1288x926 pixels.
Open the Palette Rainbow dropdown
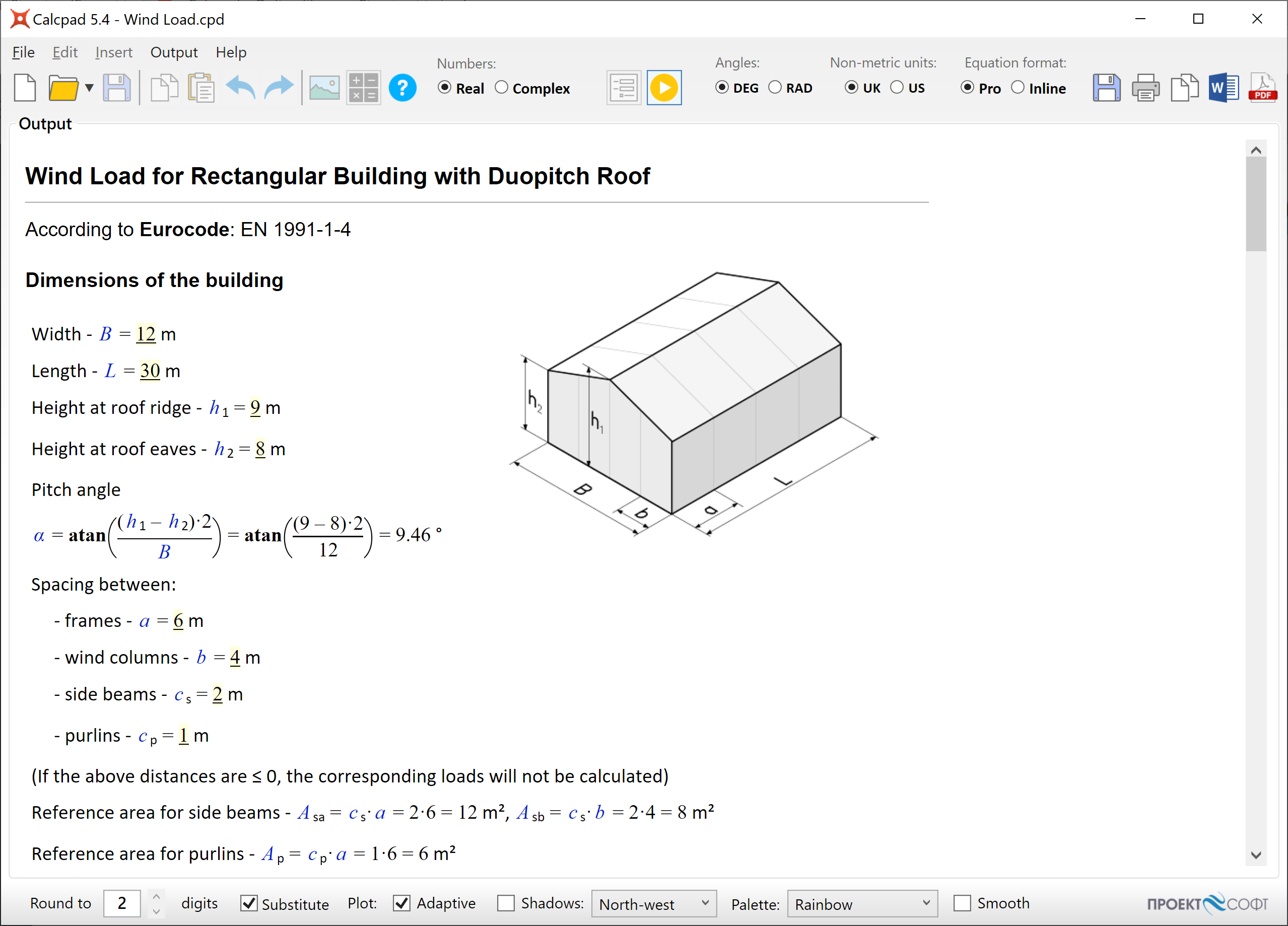pyautogui.click(x=861, y=903)
